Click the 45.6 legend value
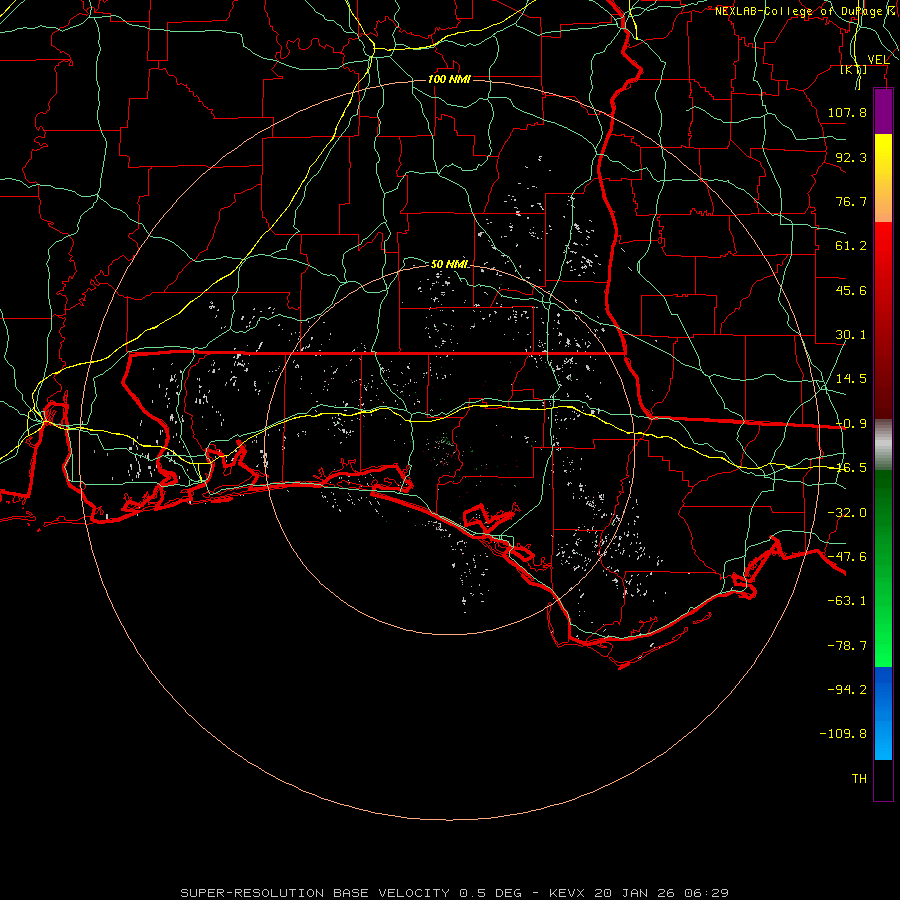900x900 pixels. click(851, 290)
